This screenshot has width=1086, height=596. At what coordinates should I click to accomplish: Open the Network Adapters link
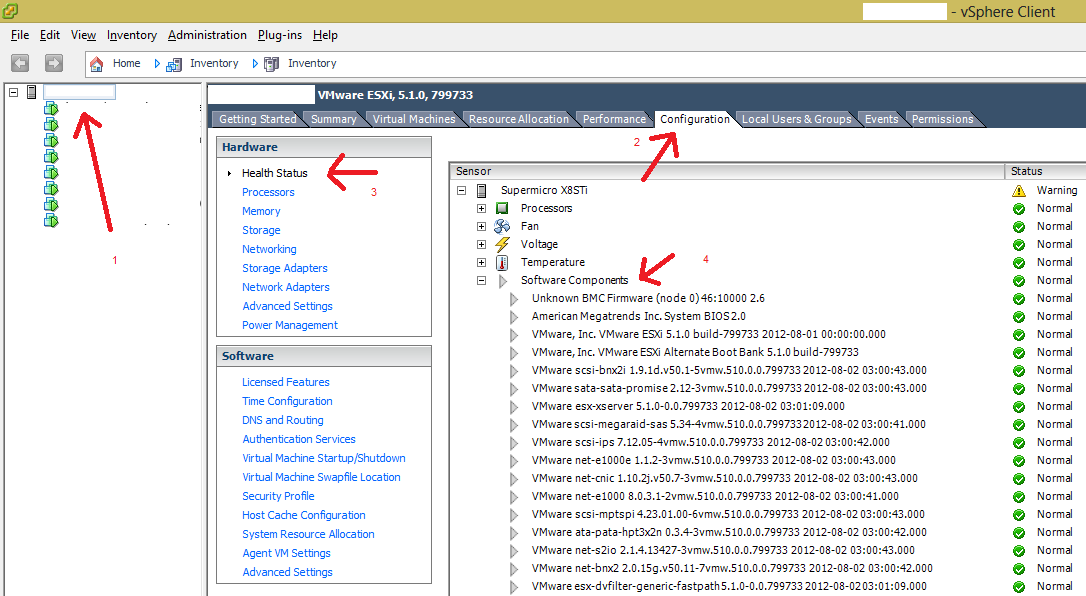click(285, 287)
